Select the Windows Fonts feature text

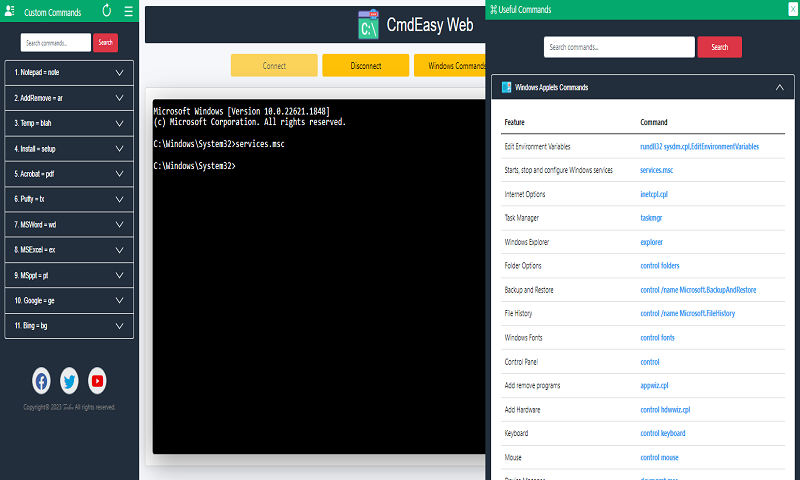click(523, 338)
